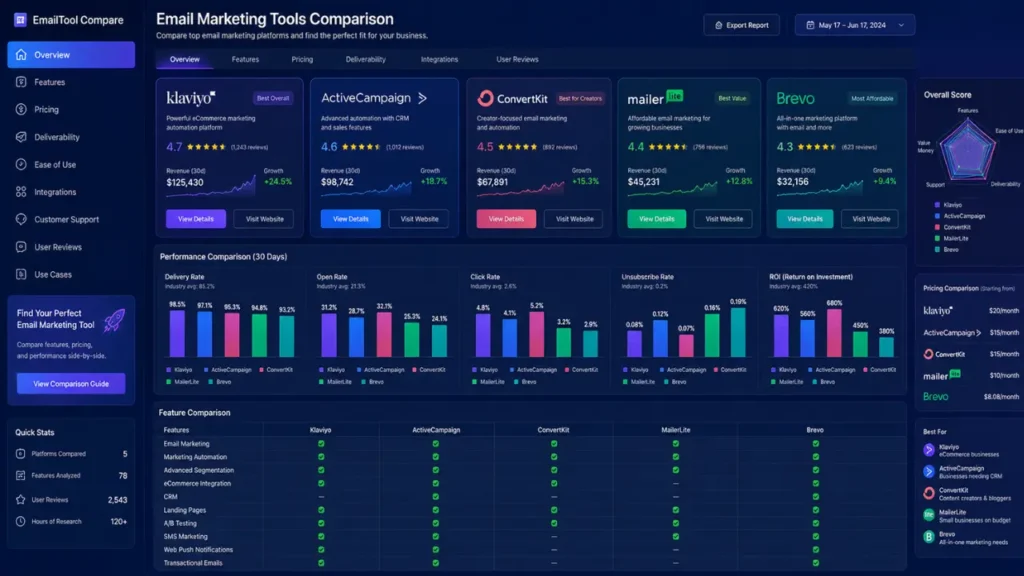This screenshot has width=1024, height=576.
Task: Click Klaviyo purple swatch in Overall Score legend
Action: coord(937,205)
